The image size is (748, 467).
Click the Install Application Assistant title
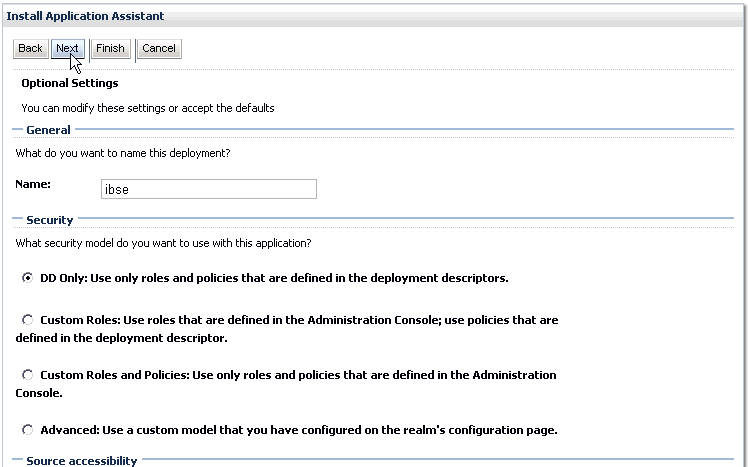85,16
